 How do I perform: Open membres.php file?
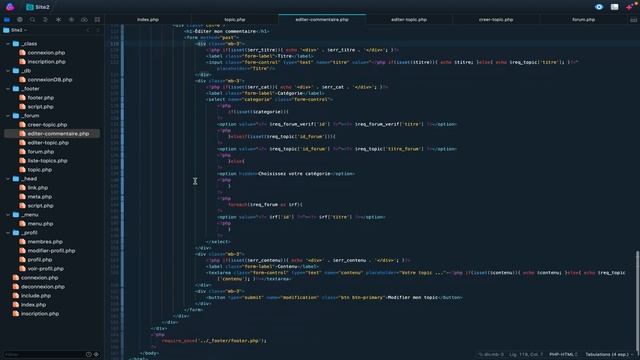coord(41,242)
